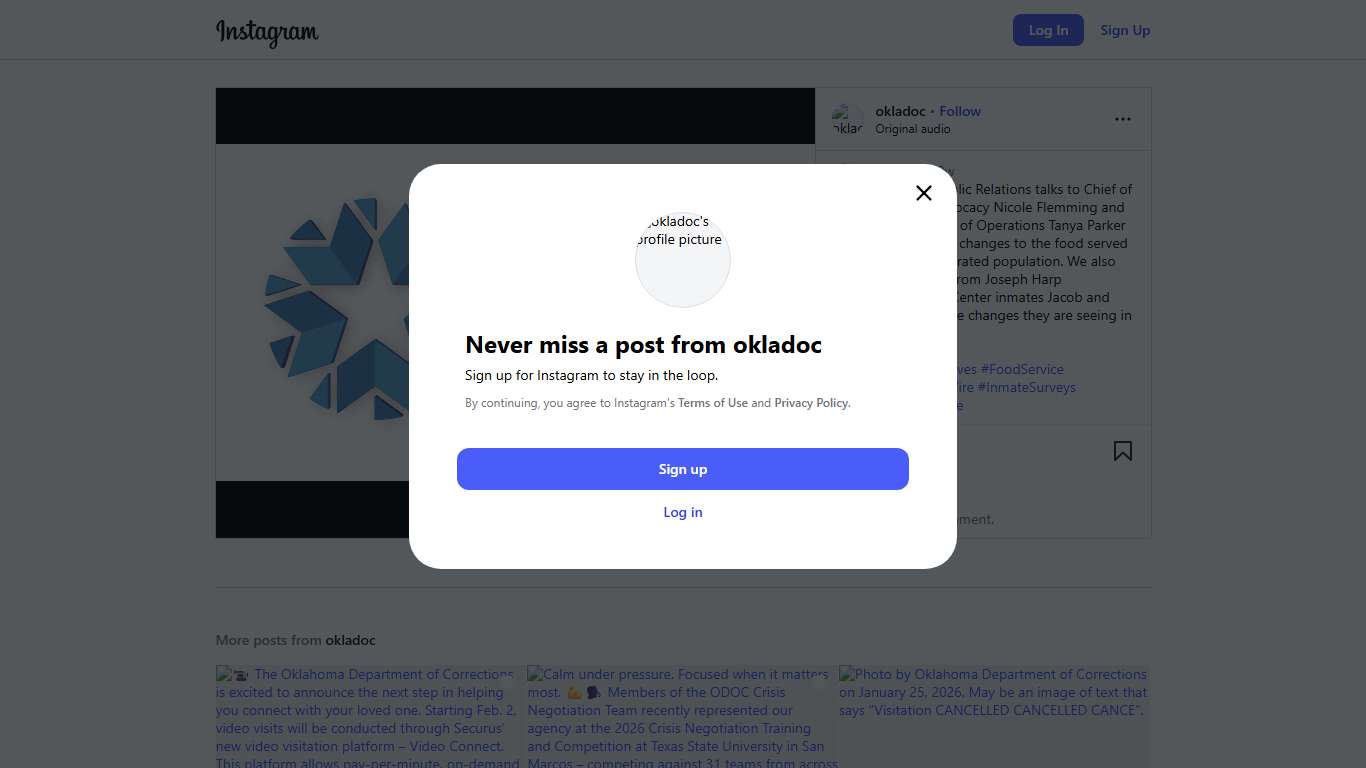This screenshot has width=1366, height=768.
Task: Click the Log In button in header
Action: [1048, 30]
